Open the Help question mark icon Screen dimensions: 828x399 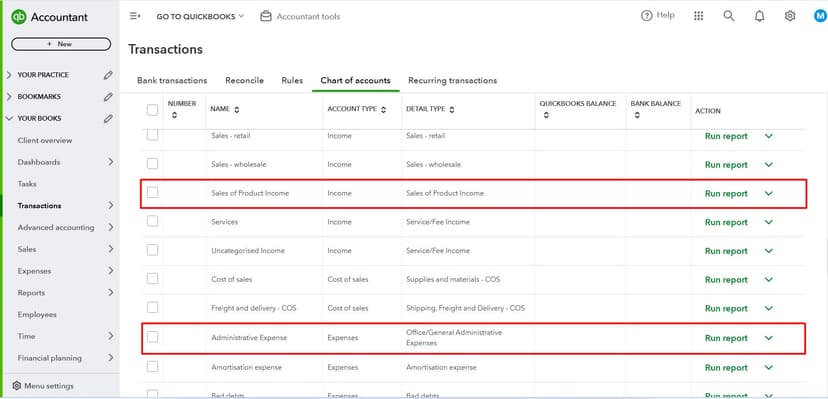[x=646, y=16]
